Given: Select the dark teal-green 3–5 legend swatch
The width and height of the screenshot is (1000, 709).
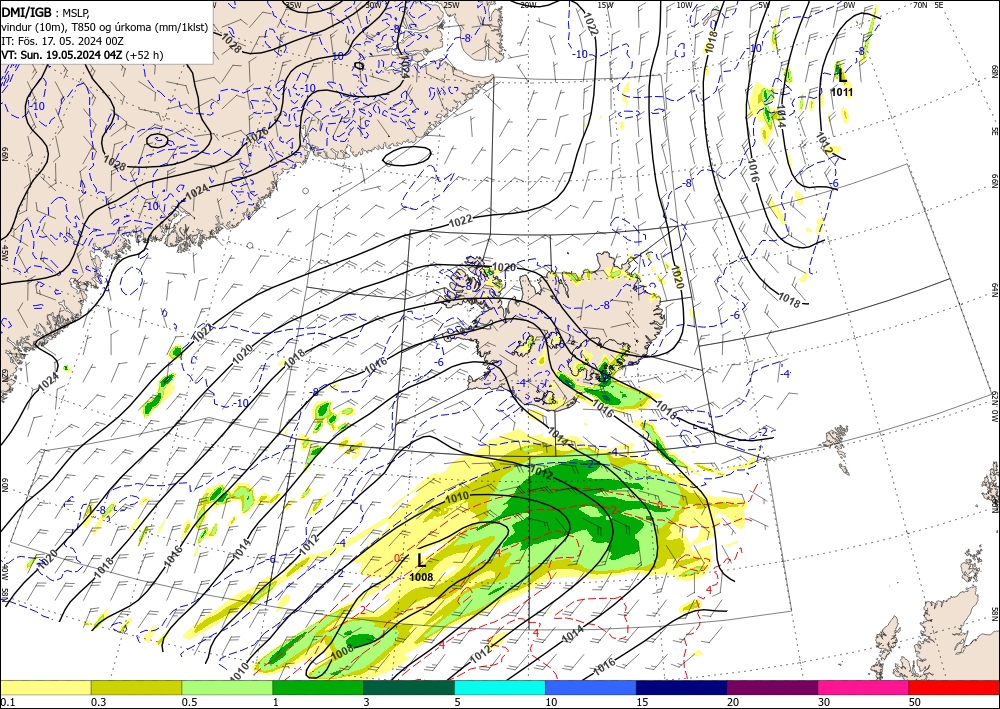Looking at the screenshot, I should [409, 687].
